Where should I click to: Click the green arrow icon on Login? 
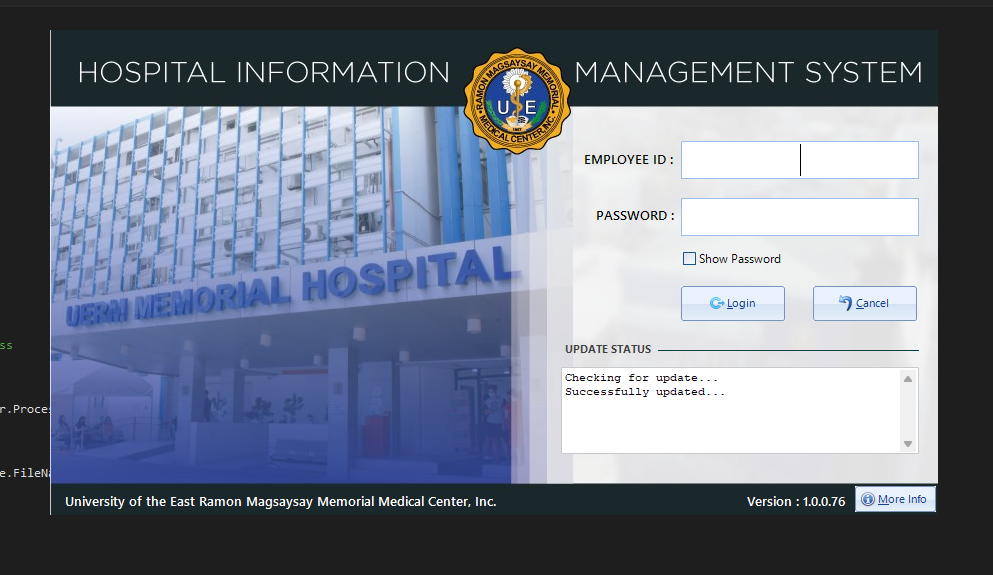click(716, 304)
